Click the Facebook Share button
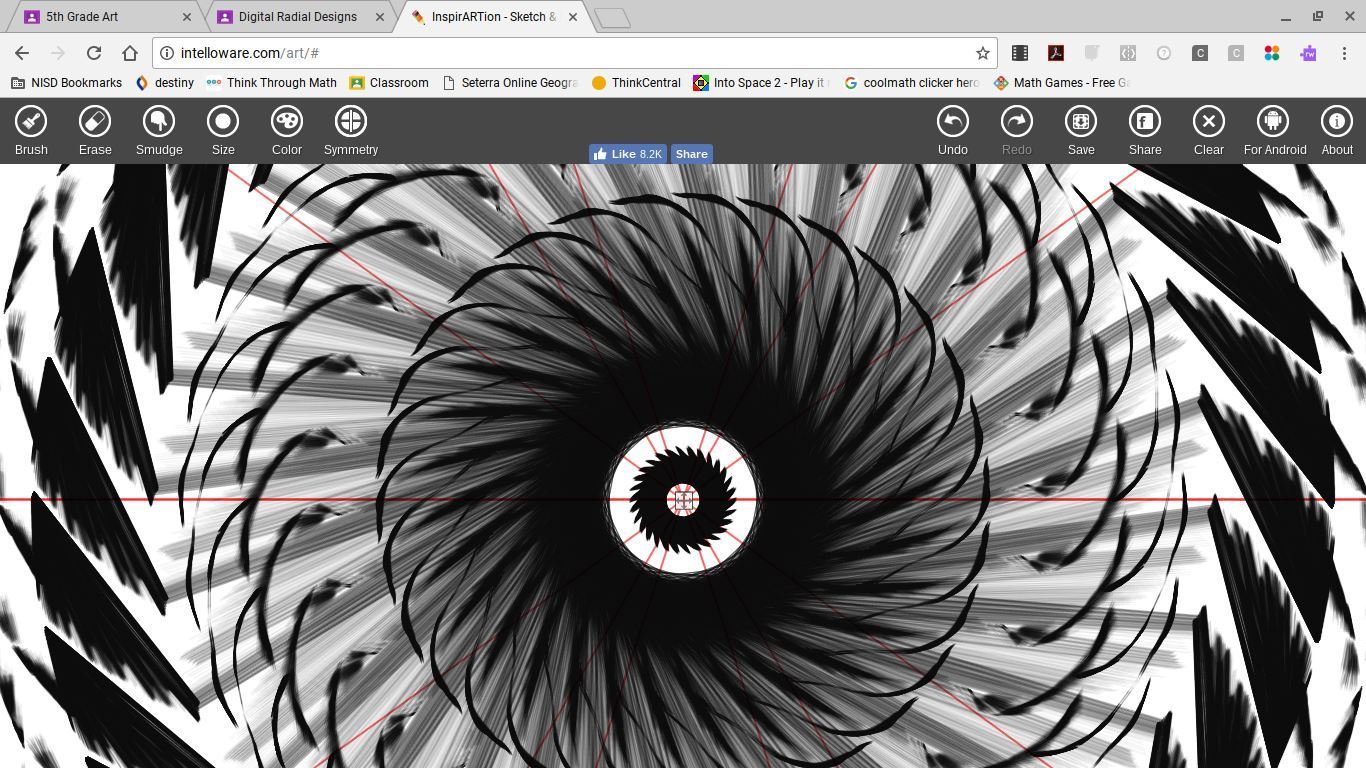Viewport: 1366px width, 768px height. [691, 154]
